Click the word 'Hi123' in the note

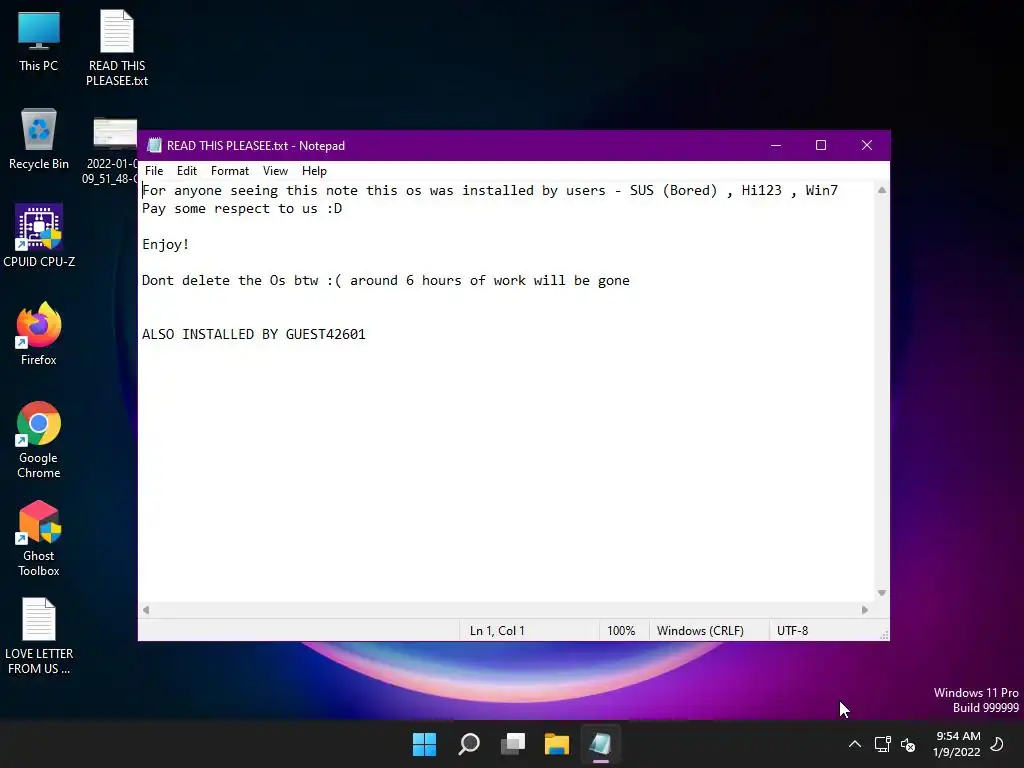(761, 190)
